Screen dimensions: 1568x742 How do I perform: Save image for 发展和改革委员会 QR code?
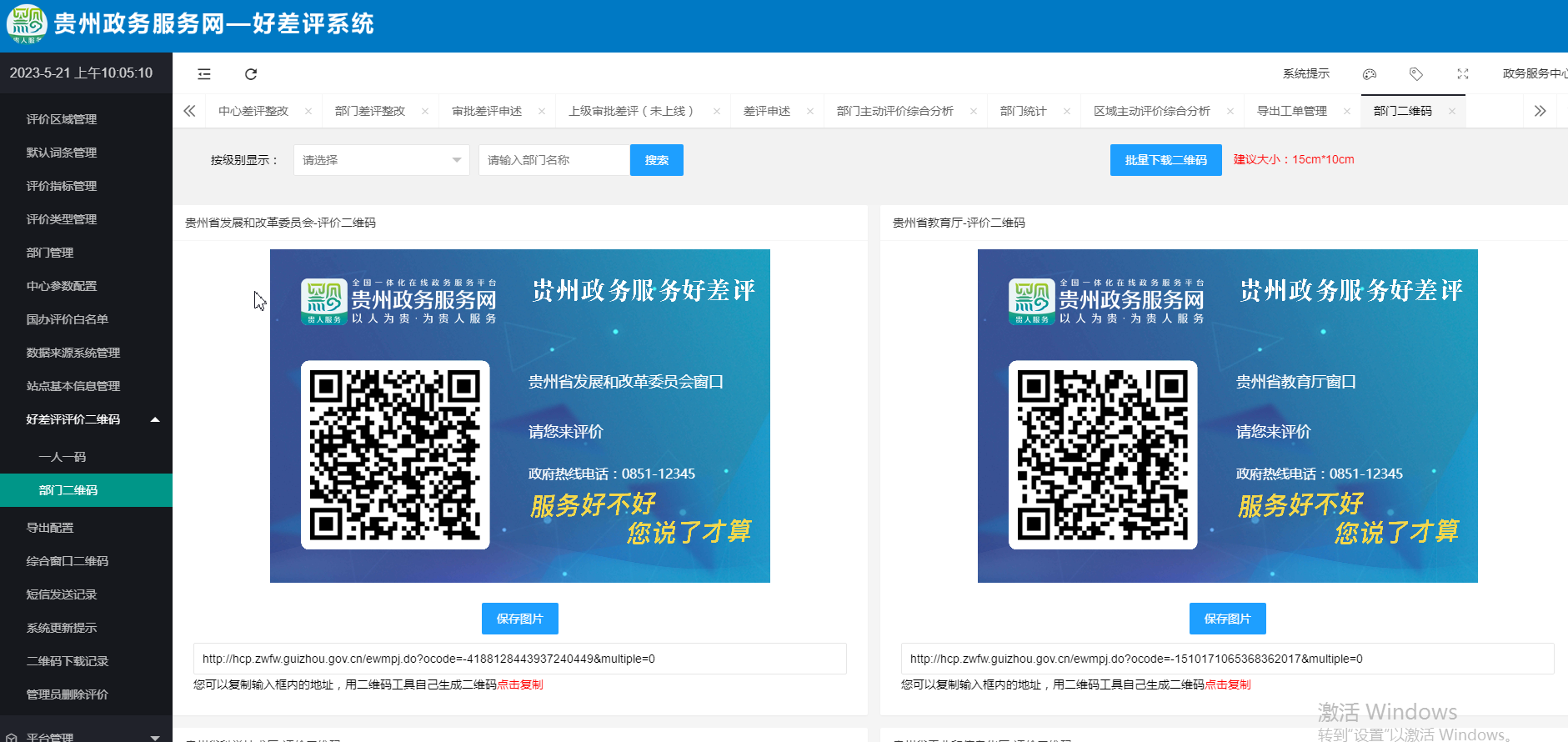(x=520, y=619)
